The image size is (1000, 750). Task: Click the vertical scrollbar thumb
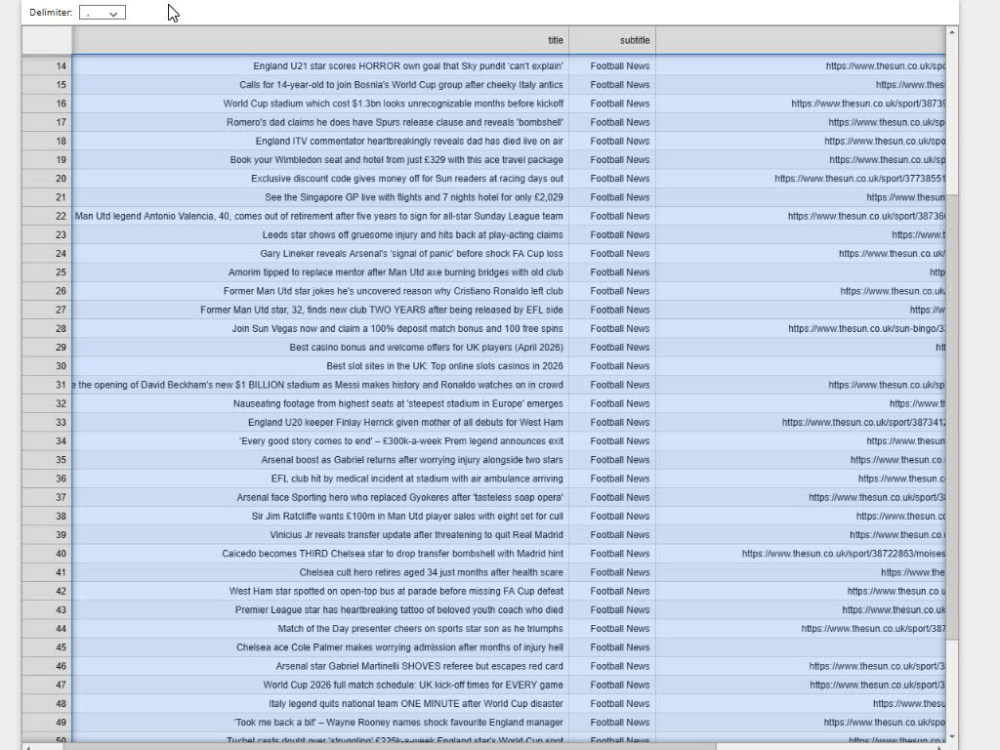pyautogui.click(x=952, y=418)
